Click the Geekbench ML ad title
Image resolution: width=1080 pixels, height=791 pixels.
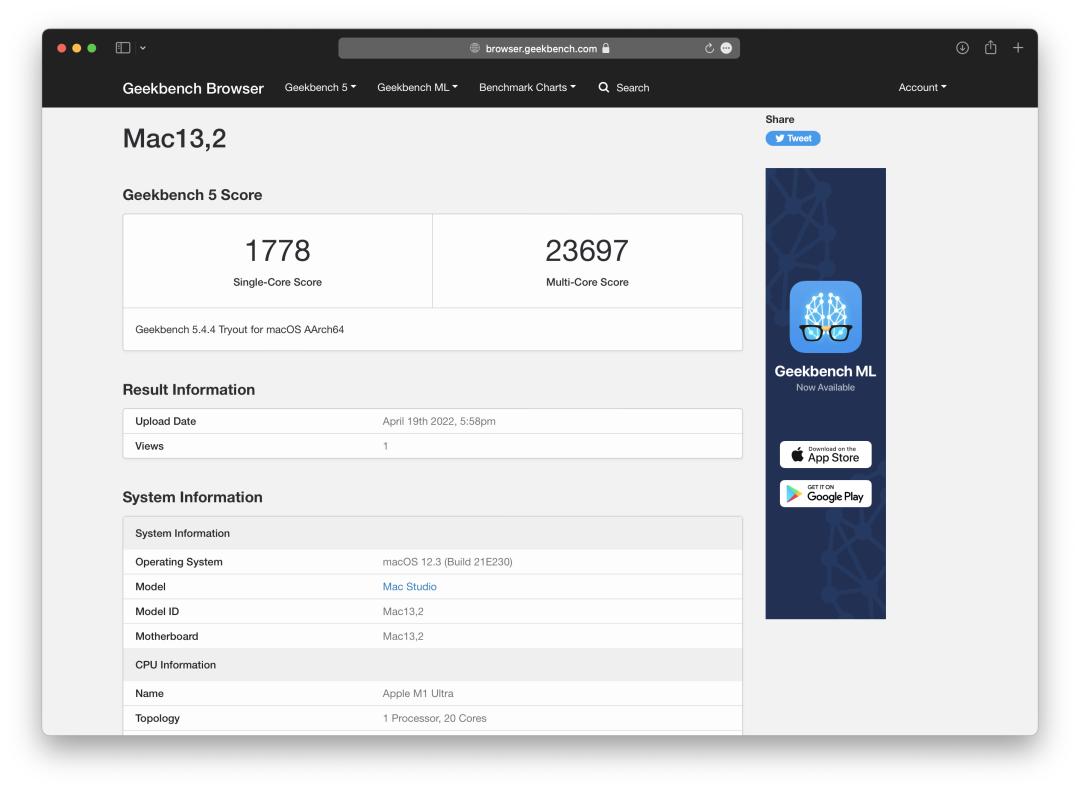coord(825,371)
